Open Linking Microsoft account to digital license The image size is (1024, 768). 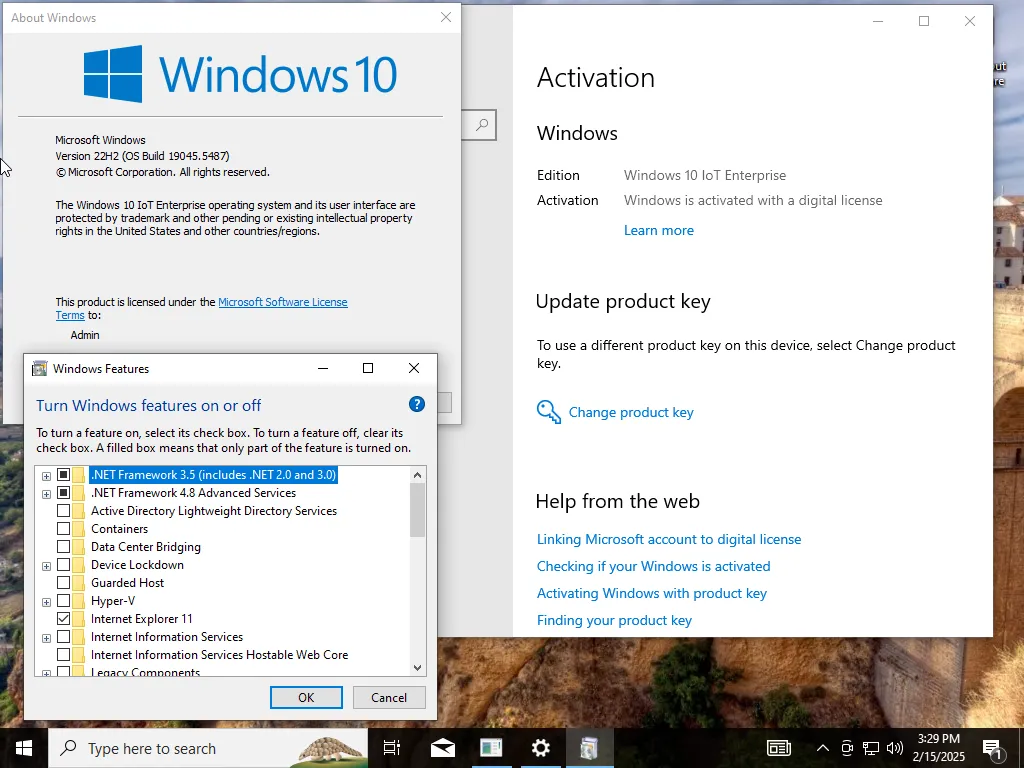[669, 539]
